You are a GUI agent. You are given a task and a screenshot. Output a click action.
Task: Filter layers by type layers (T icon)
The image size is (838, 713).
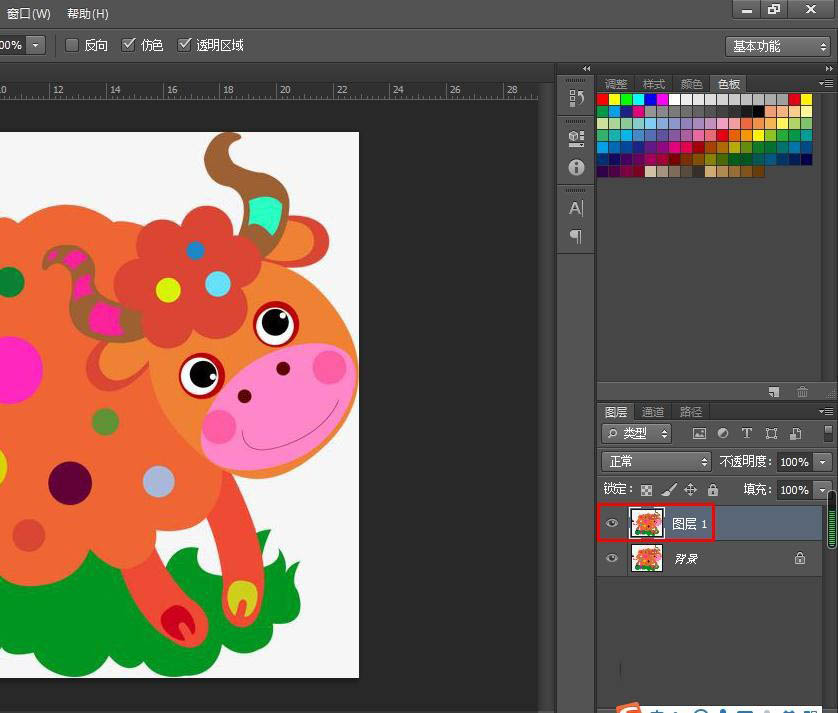(746, 434)
